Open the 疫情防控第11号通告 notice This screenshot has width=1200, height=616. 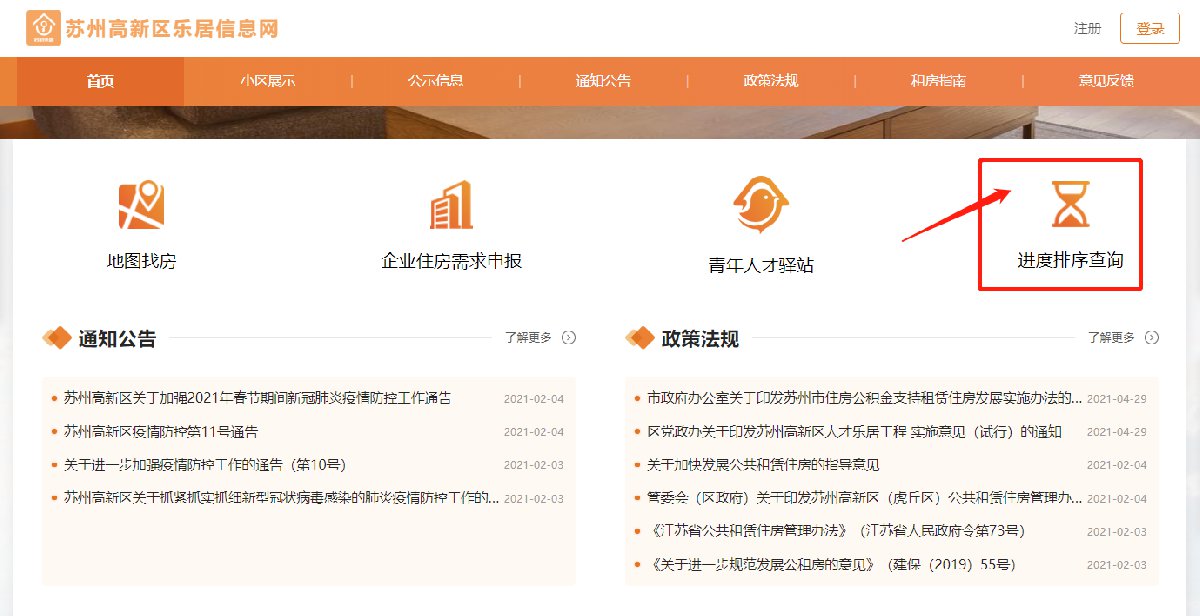point(160,432)
